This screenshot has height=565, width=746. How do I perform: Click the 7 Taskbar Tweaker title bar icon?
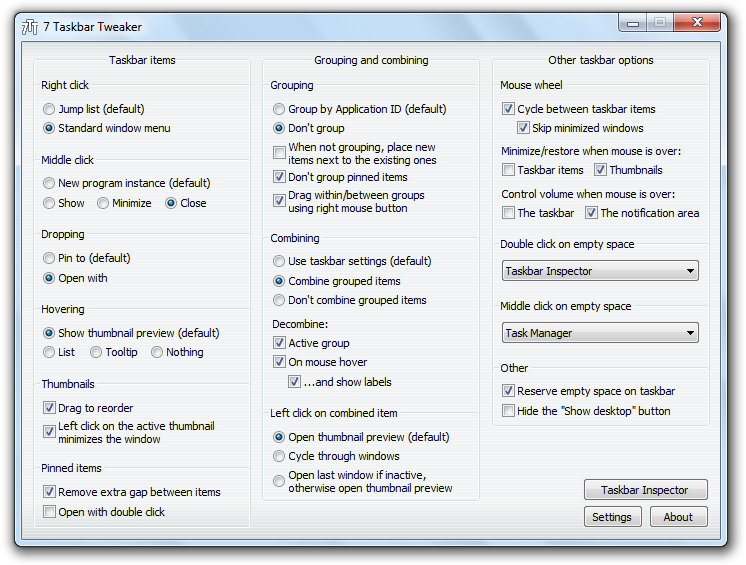point(30,24)
